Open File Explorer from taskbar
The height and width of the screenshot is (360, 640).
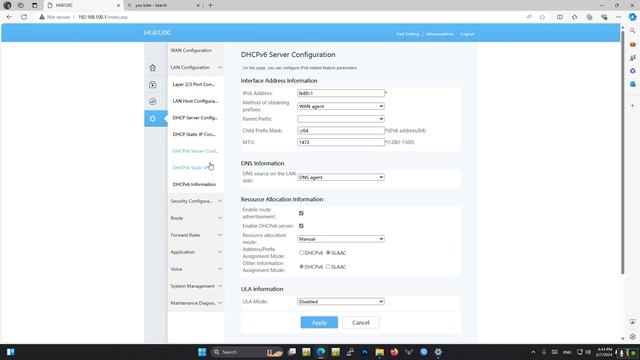380,352
